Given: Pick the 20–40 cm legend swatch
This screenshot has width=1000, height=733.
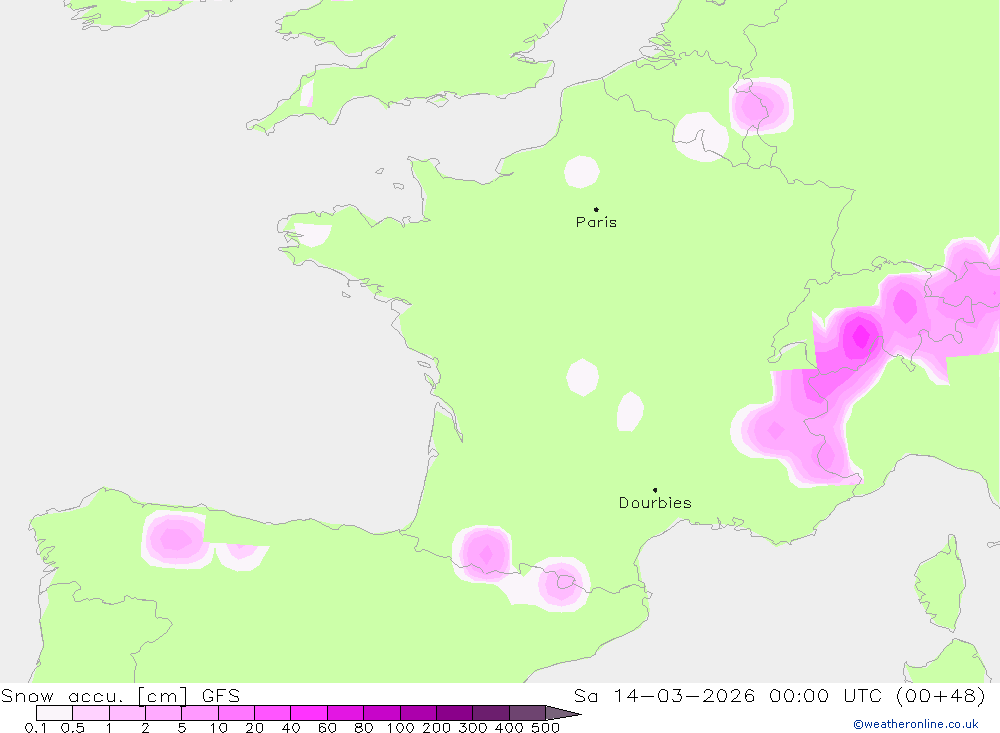Looking at the screenshot, I should tap(273, 713).
